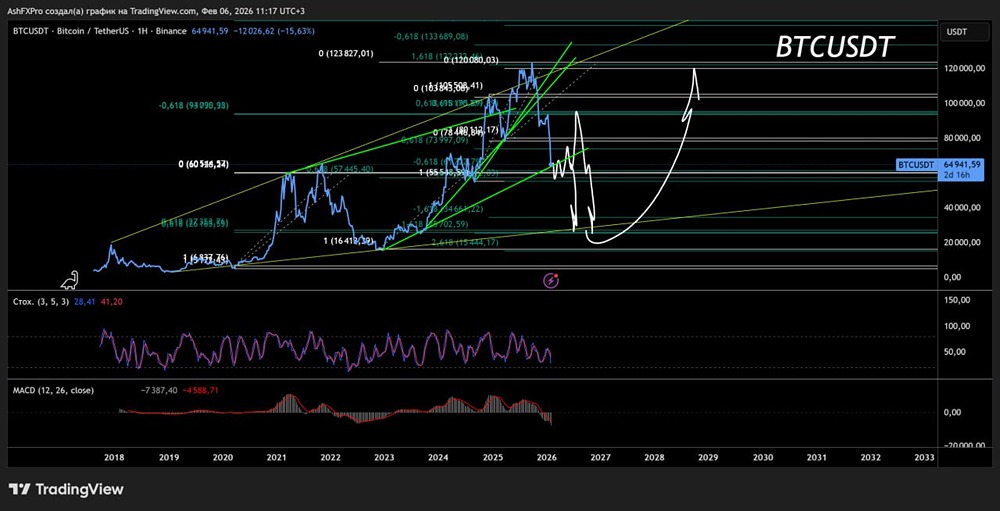Image resolution: width=1000 pixels, height=511 pixels.
Task: Click the 2026 year on time axis
Action: point(547,457)
